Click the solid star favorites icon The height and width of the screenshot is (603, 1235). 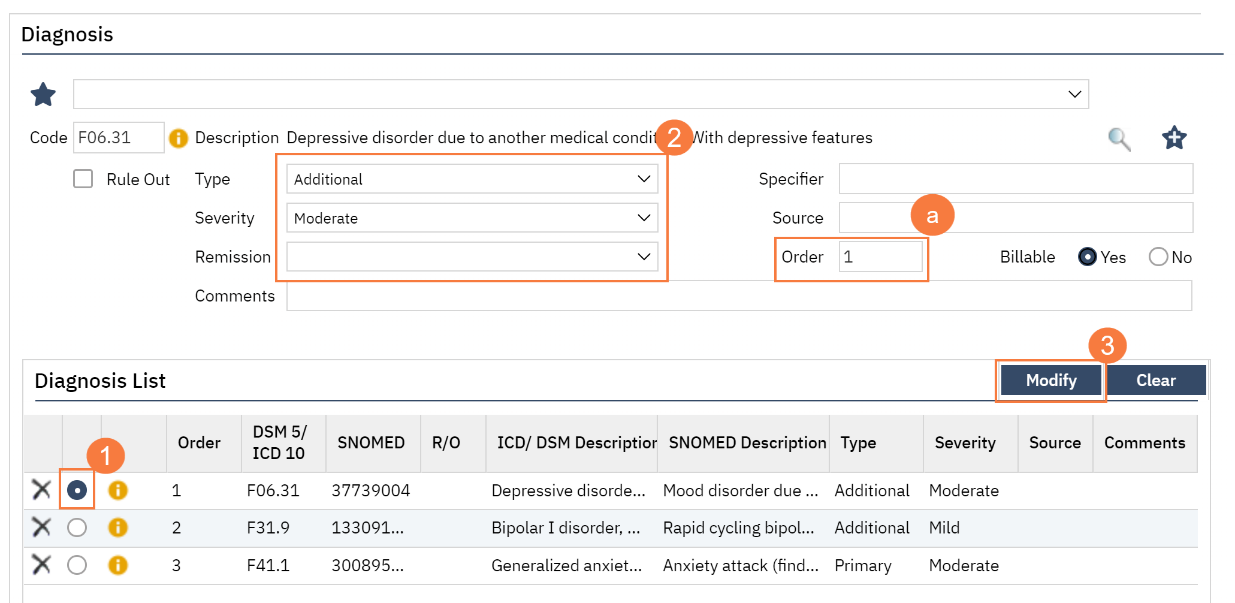click(x=43, y=95)
